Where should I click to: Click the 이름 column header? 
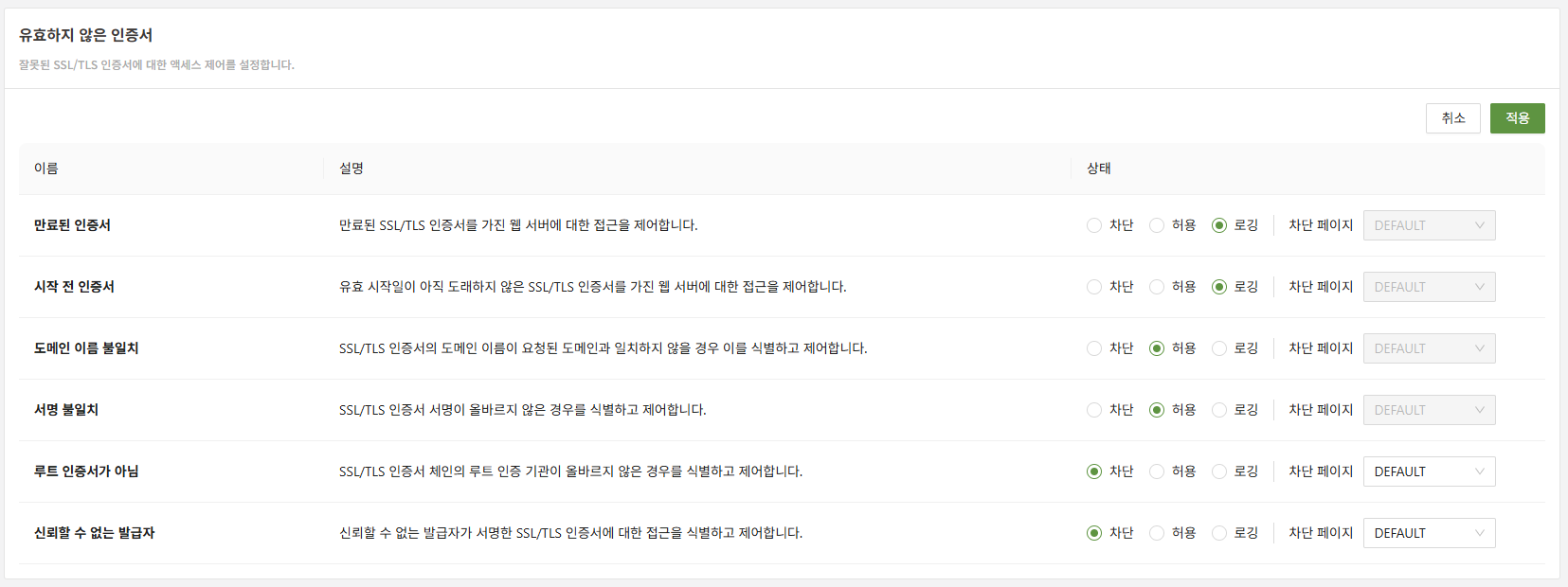[x=46, y=169]
